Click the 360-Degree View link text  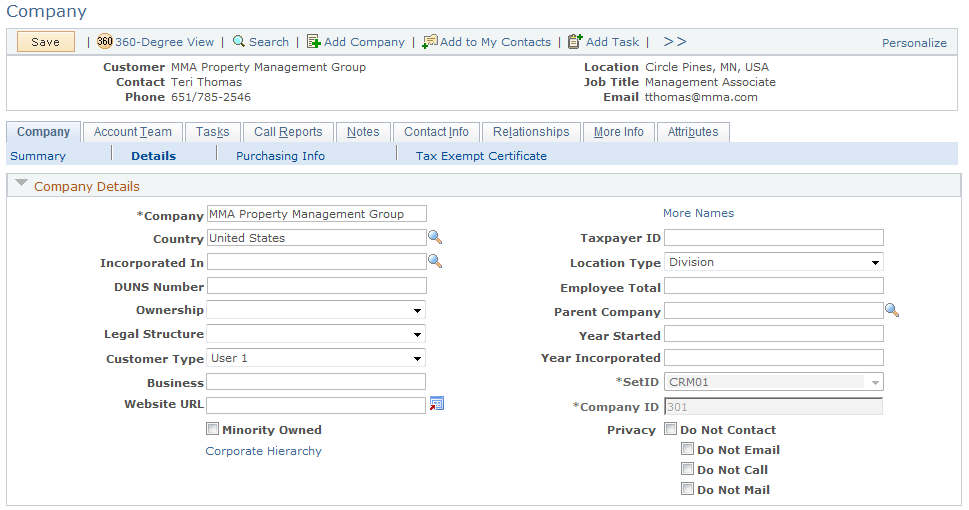[164, 41]
